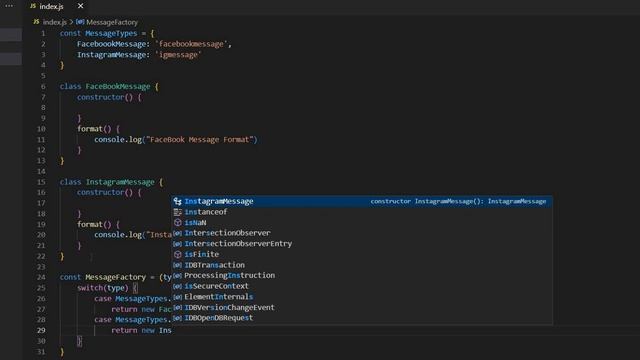Click the variable icon beside IDBOpenDBRequest

point(178,318)
